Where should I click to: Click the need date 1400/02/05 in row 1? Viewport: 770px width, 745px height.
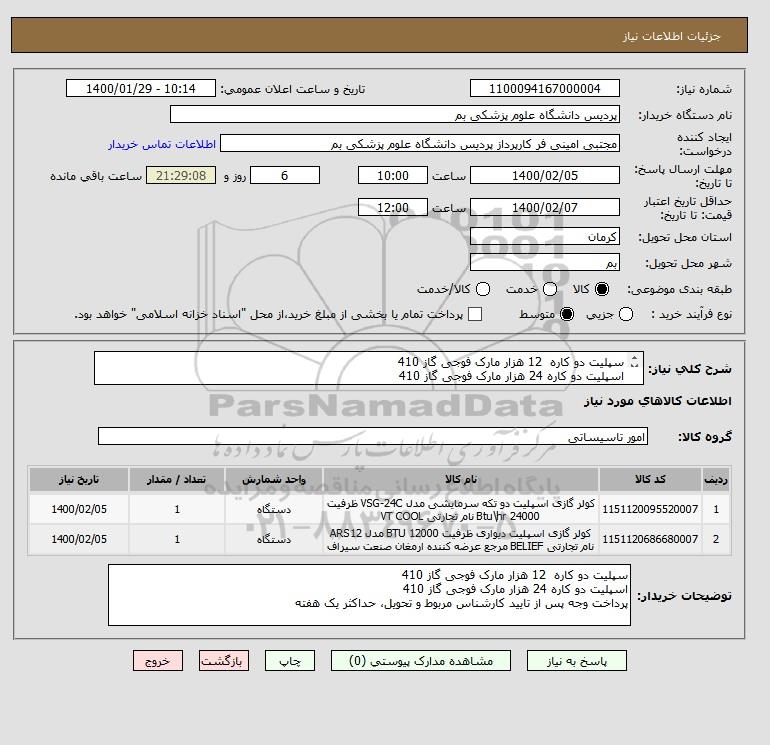[x=79, y=509]
